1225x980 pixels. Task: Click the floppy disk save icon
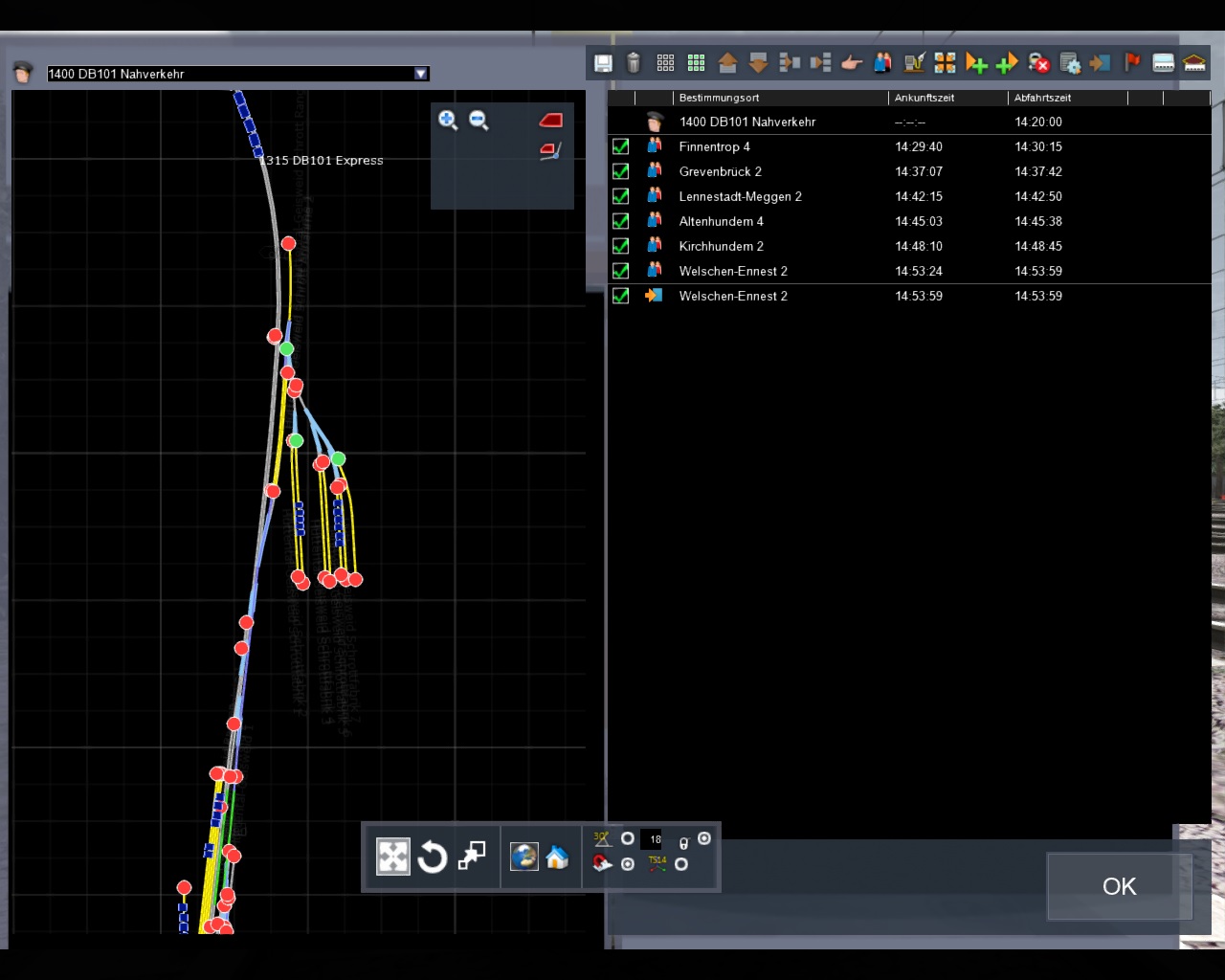pyautogui.click(x=603, y=63)
